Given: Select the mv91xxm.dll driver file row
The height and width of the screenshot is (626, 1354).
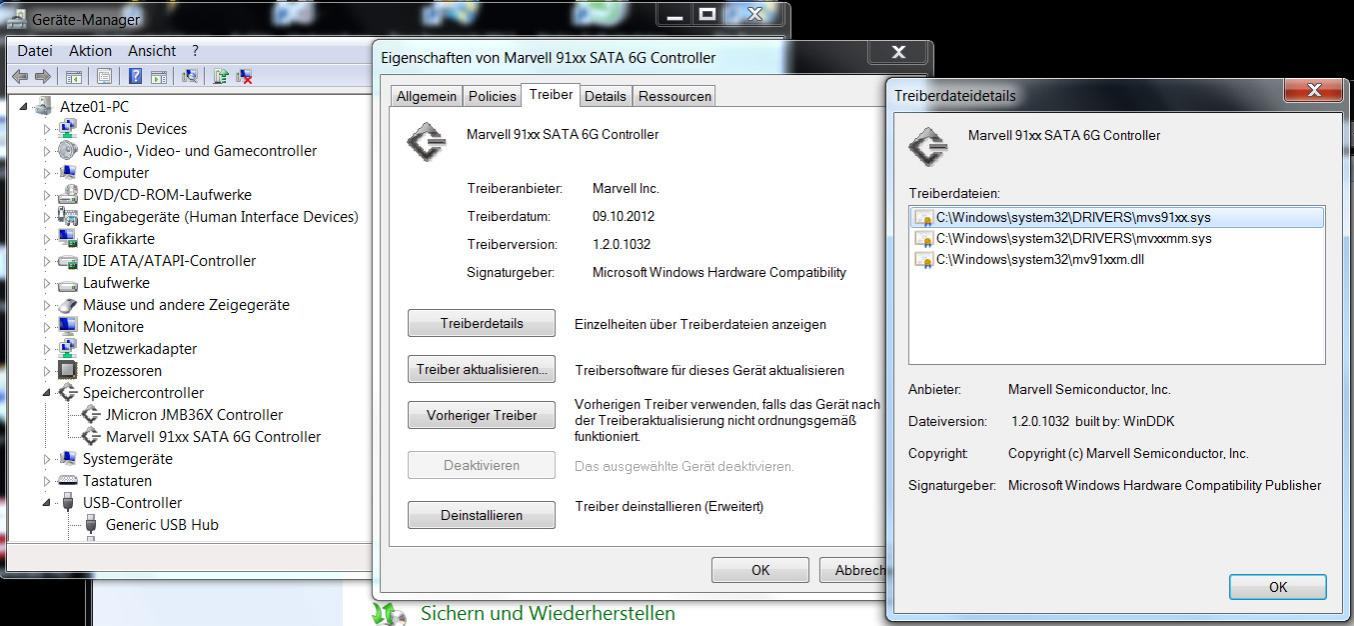Looking at the screenshot, I should [1117, 259].
